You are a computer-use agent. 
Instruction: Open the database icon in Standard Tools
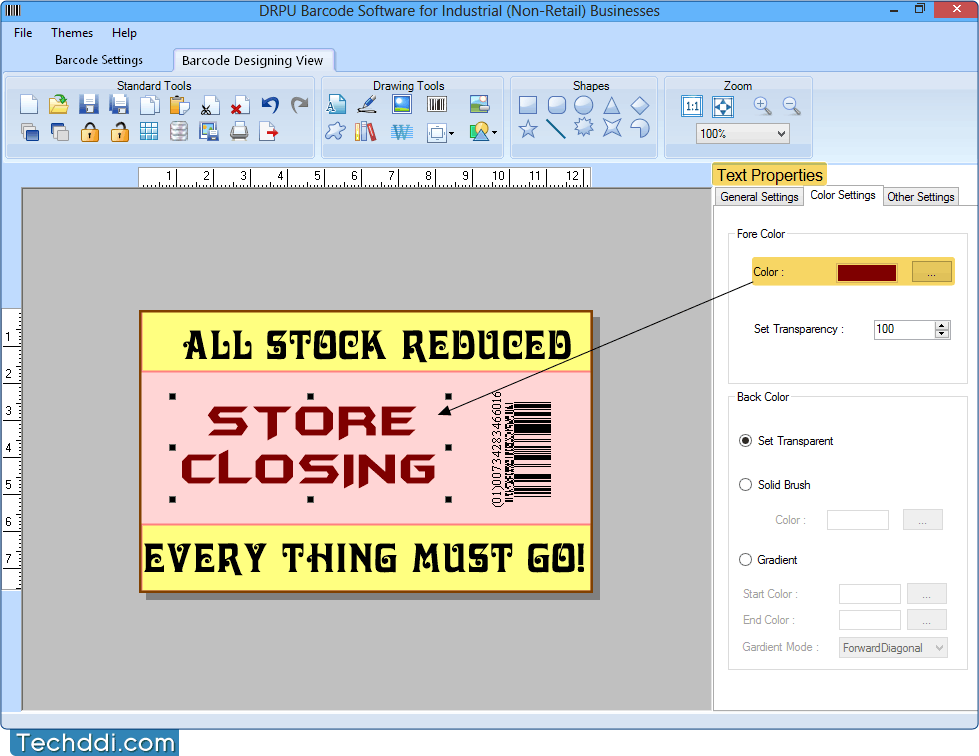[179, 132]
